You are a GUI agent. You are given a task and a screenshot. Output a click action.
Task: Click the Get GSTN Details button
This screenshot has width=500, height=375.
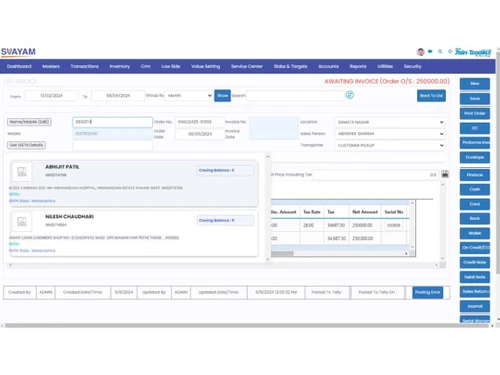[26, 145]
